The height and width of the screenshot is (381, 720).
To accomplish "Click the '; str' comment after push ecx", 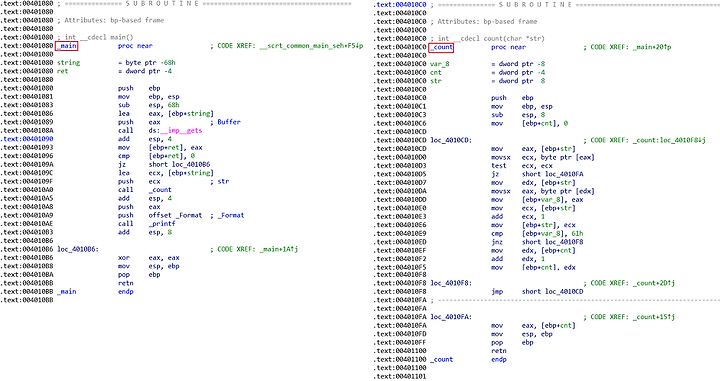I will [219, 181].
